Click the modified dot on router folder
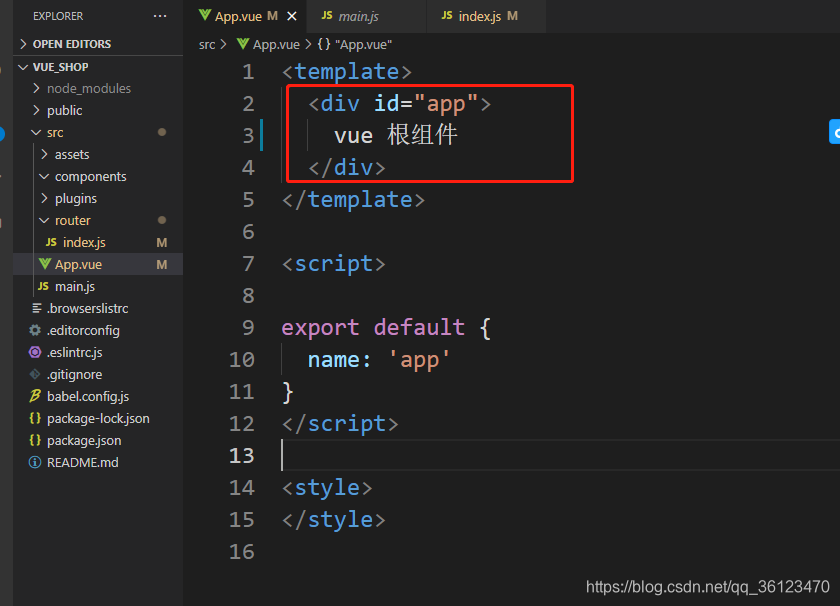 [x=162, y=220]
